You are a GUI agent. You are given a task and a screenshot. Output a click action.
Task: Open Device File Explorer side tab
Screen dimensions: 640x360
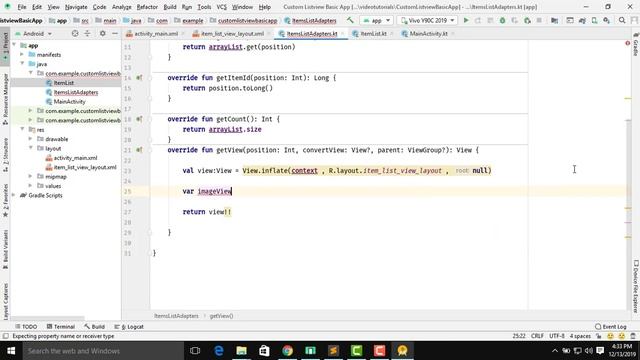[x=636, y=287]
